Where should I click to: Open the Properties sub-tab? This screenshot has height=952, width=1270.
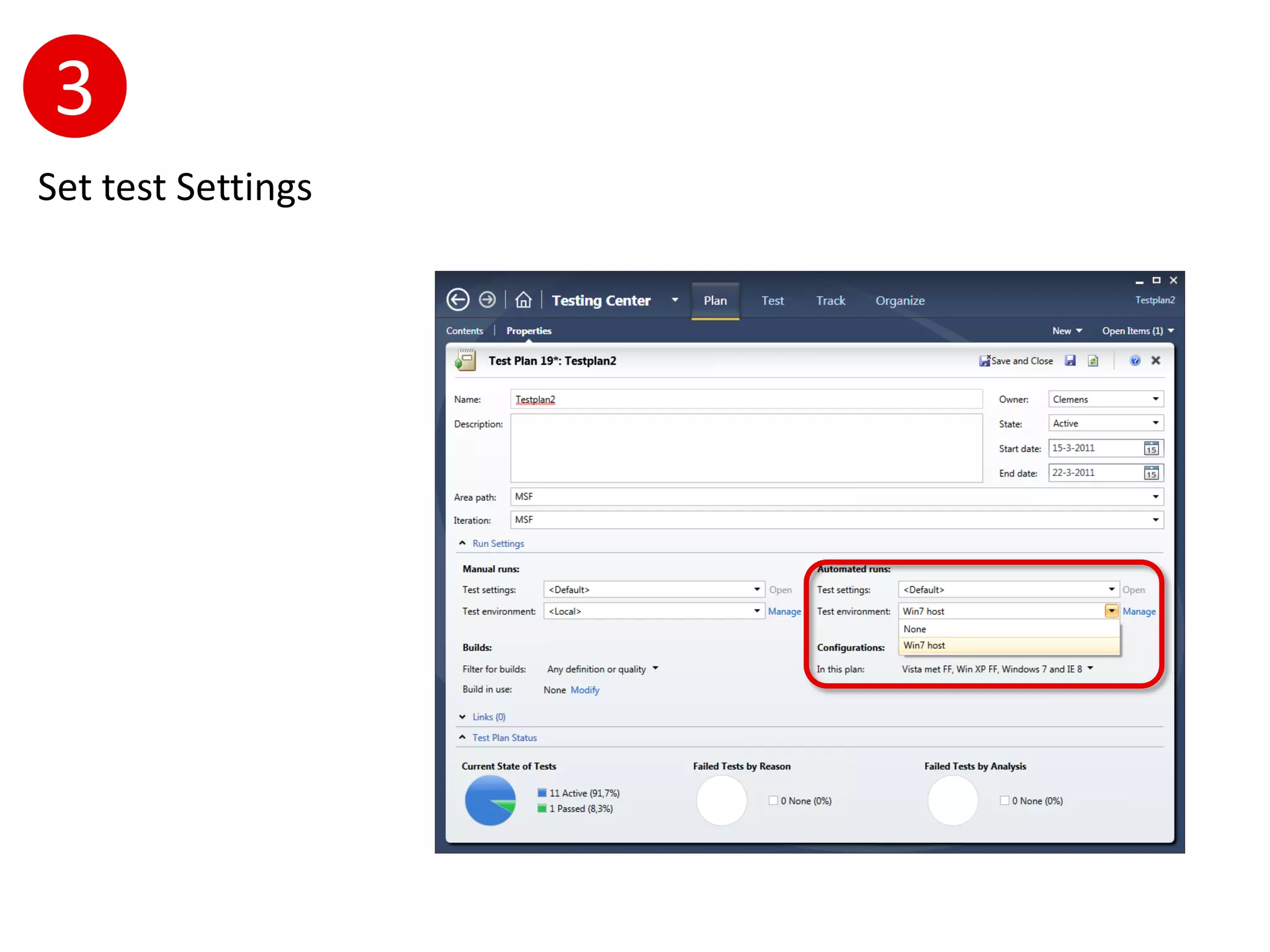tap(528, 331)
